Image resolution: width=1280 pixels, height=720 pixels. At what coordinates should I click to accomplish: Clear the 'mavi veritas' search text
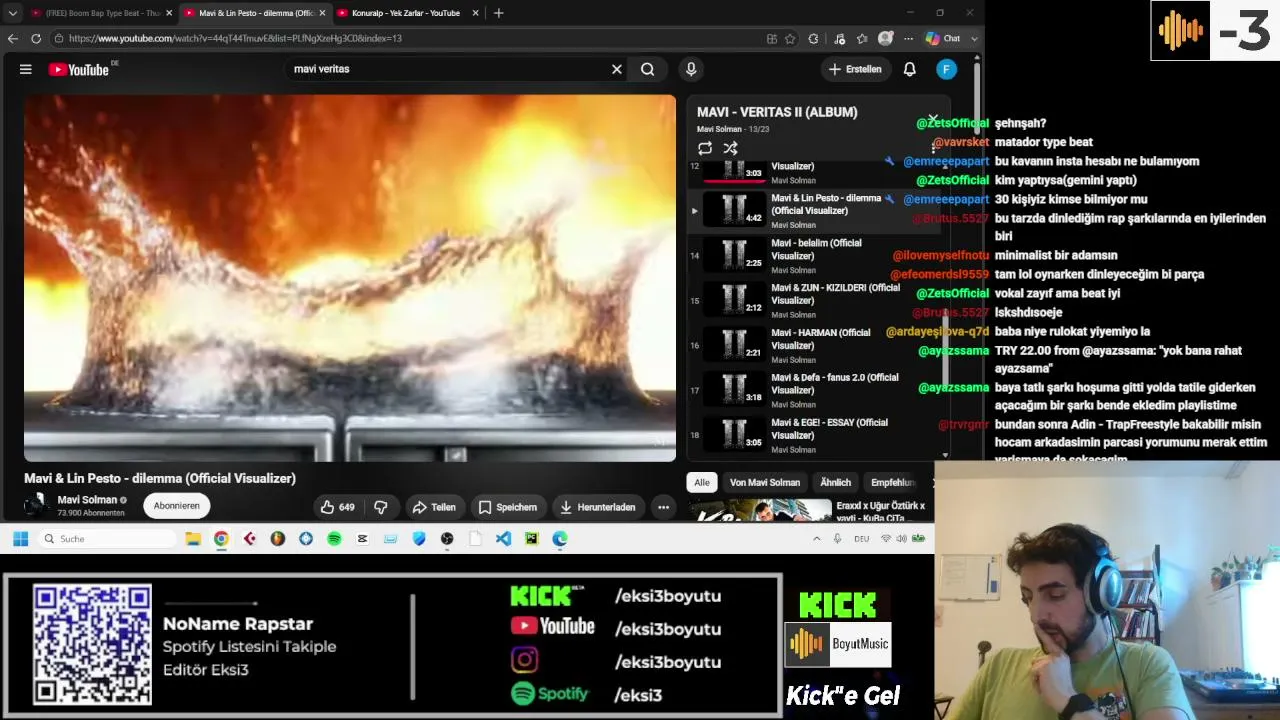point(617,69)
